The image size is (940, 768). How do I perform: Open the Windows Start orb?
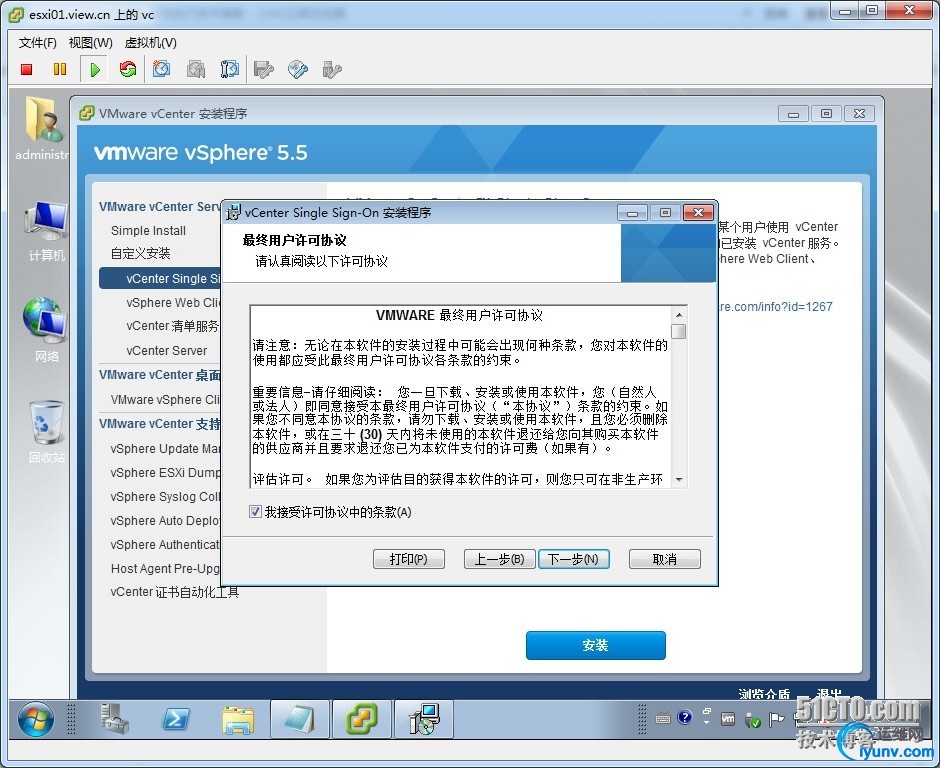pos(36,718)
